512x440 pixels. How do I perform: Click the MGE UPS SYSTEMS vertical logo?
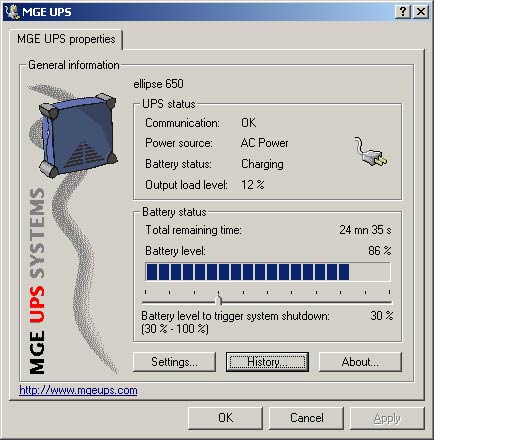[37, 281]
